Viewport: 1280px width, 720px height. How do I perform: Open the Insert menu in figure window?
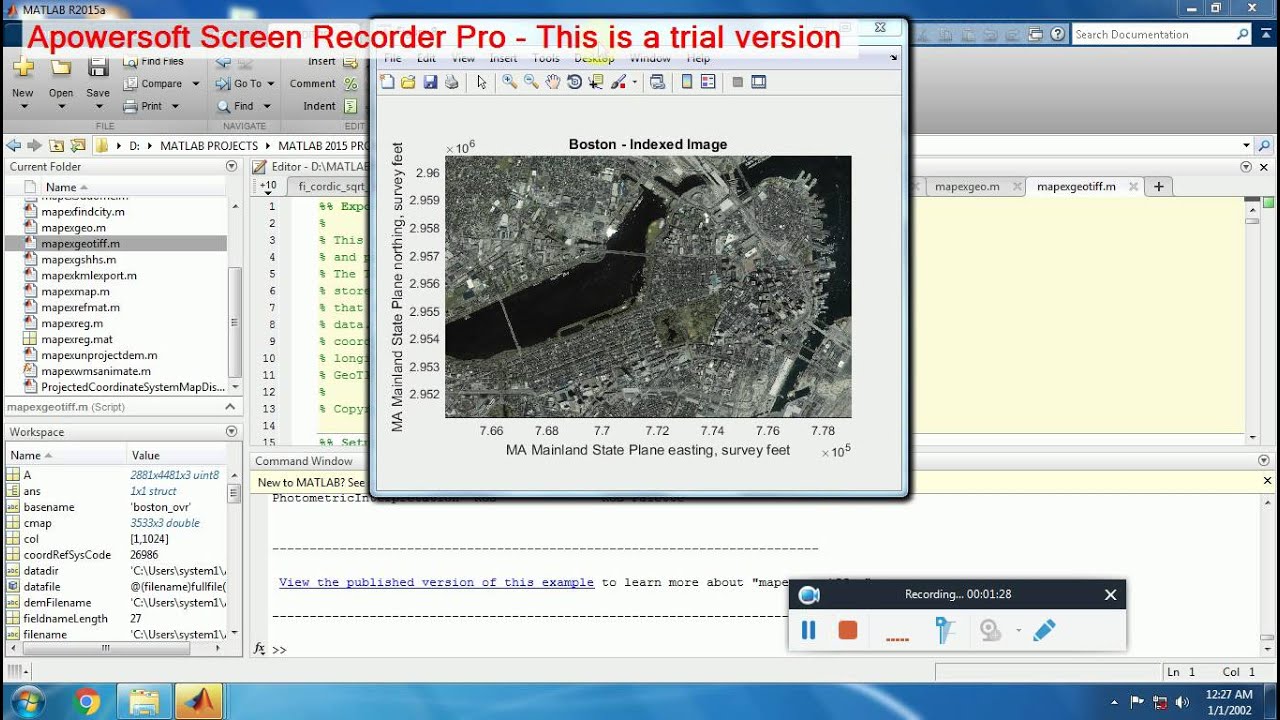[503, 58]
